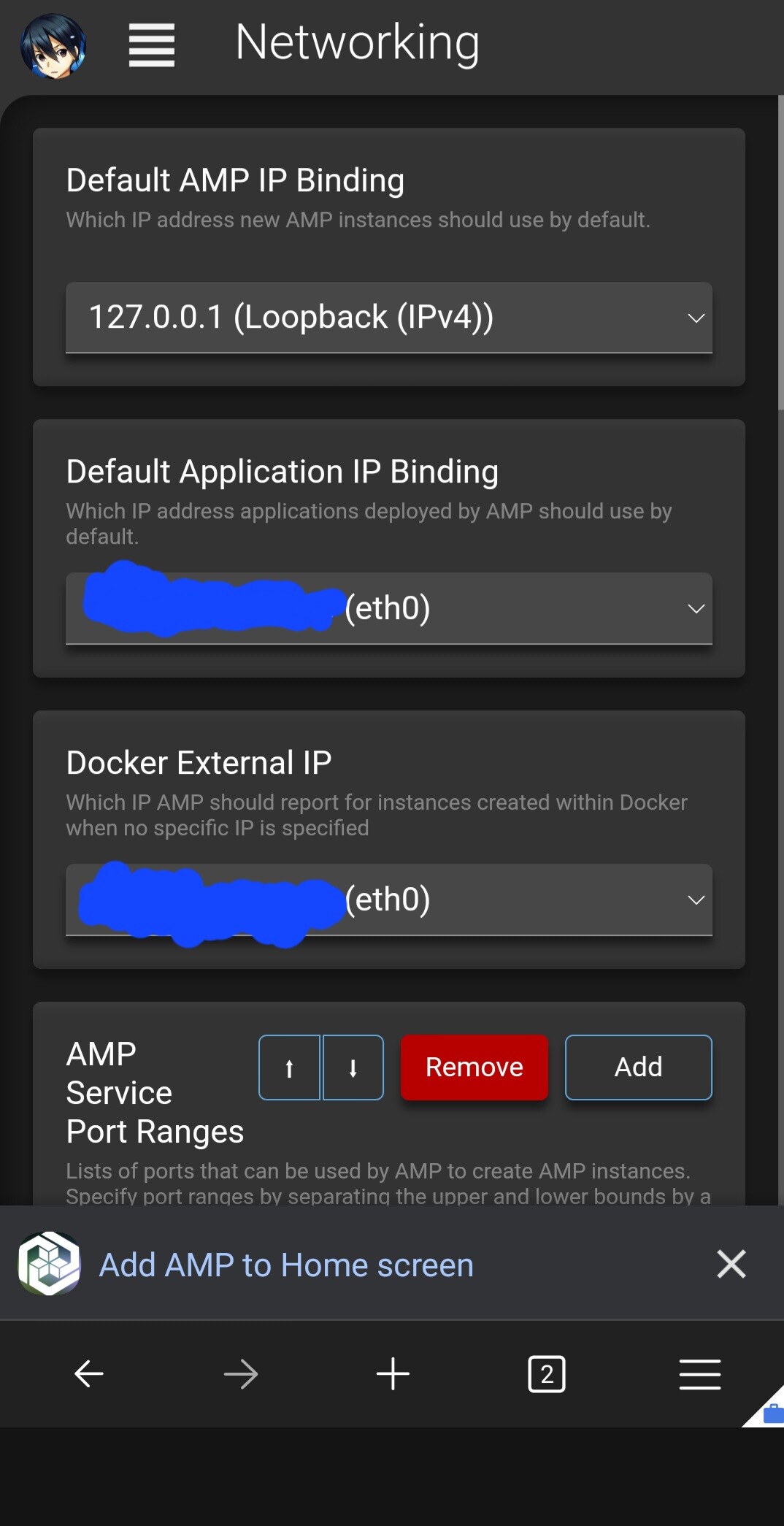
Task: Click the Networking page title
Action: (x=358, y=43)
